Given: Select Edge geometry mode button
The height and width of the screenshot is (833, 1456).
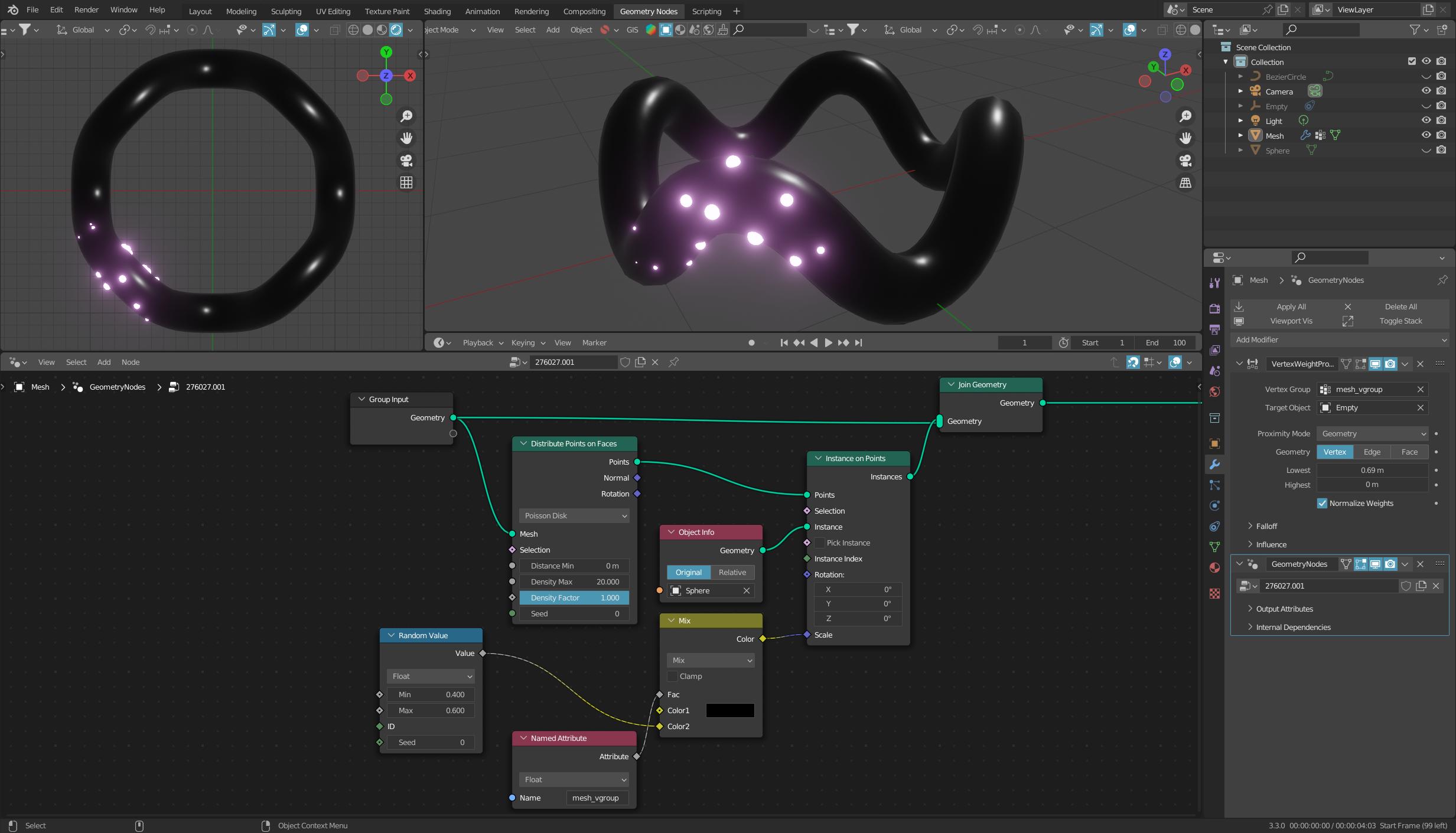Looking at the screenshot, I should 1372,452.
